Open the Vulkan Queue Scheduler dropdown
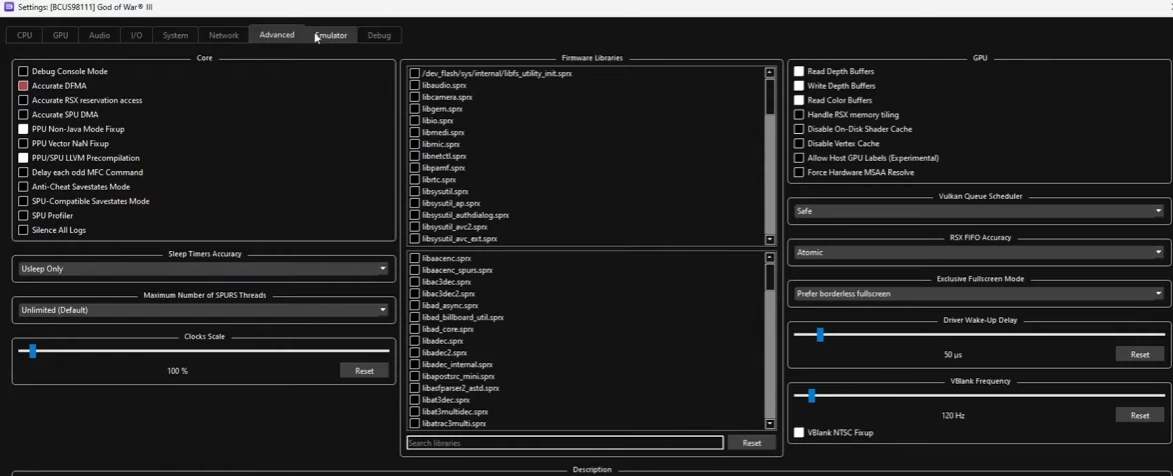 [979, 211]
